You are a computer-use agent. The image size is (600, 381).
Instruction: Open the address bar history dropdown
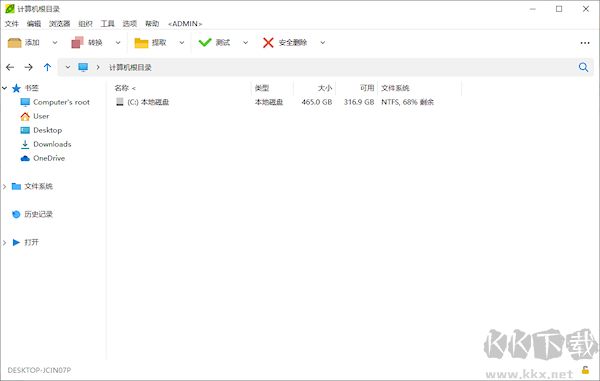tap(68, 67)
